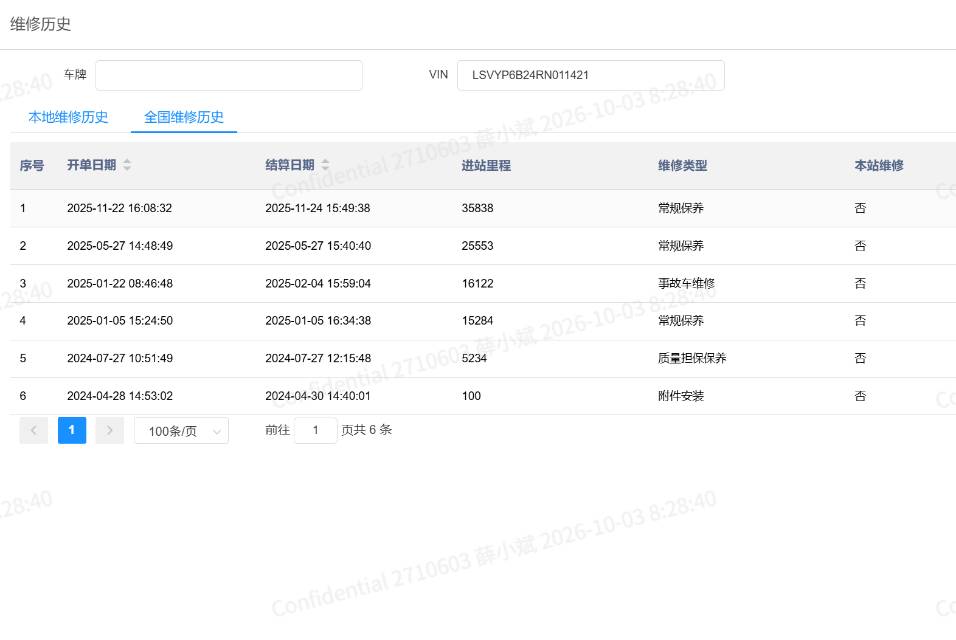The width and height of the screenshot is (956, 640).
Task: Click settlement date 2025-02-04 15:59:04
Action: [x=318, y=283]
